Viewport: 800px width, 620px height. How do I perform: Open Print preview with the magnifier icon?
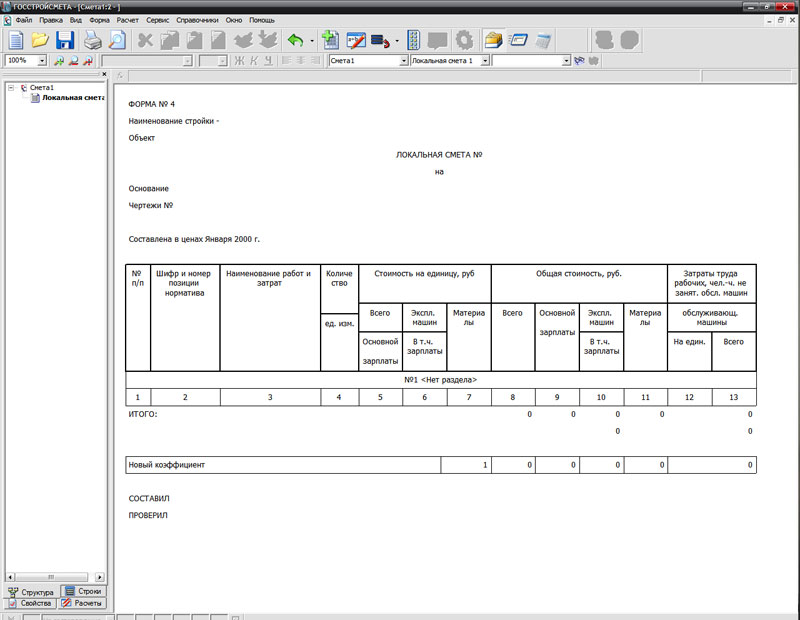(117, 41)
